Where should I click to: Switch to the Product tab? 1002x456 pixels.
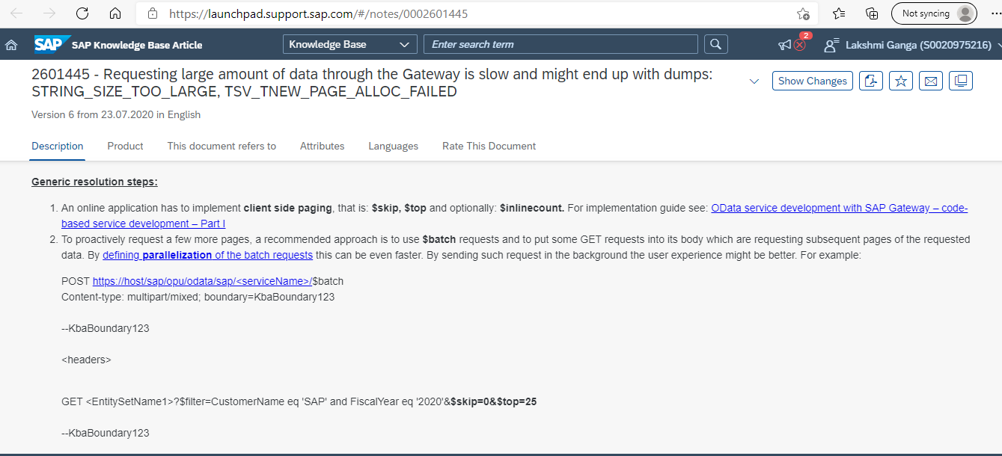click(x=125, y=146)
